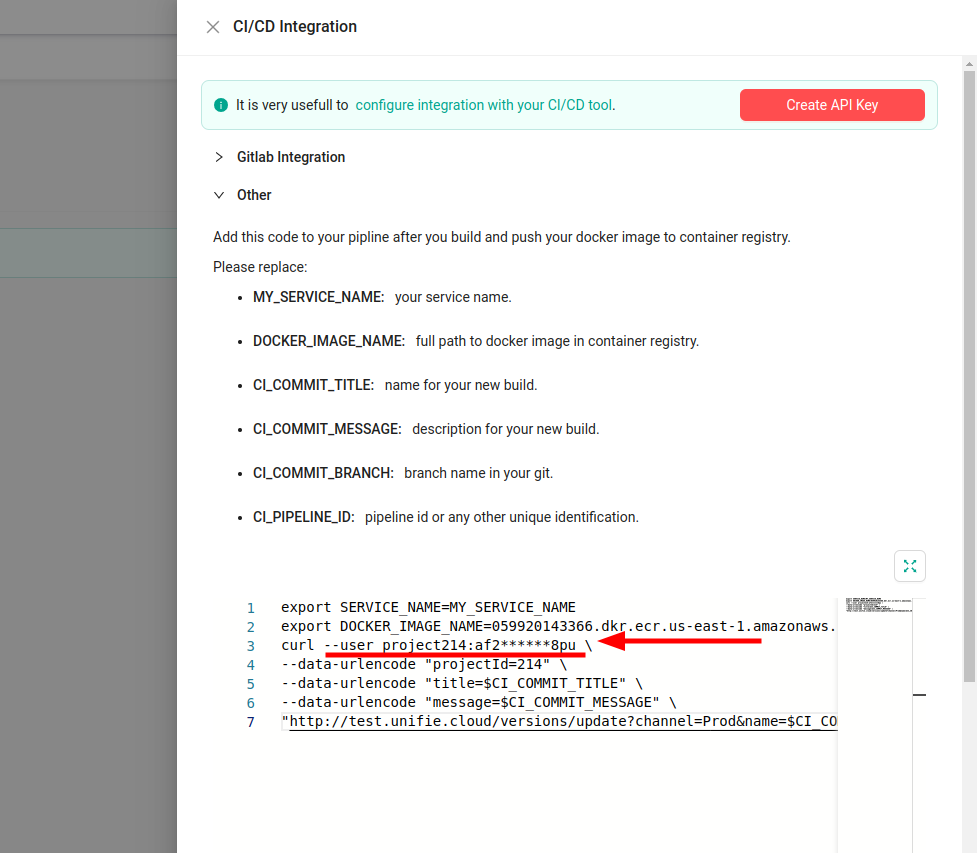Click the teal info icon in the banner
Image resolution: width=977 pixels, height=853 pixels.
220,104
